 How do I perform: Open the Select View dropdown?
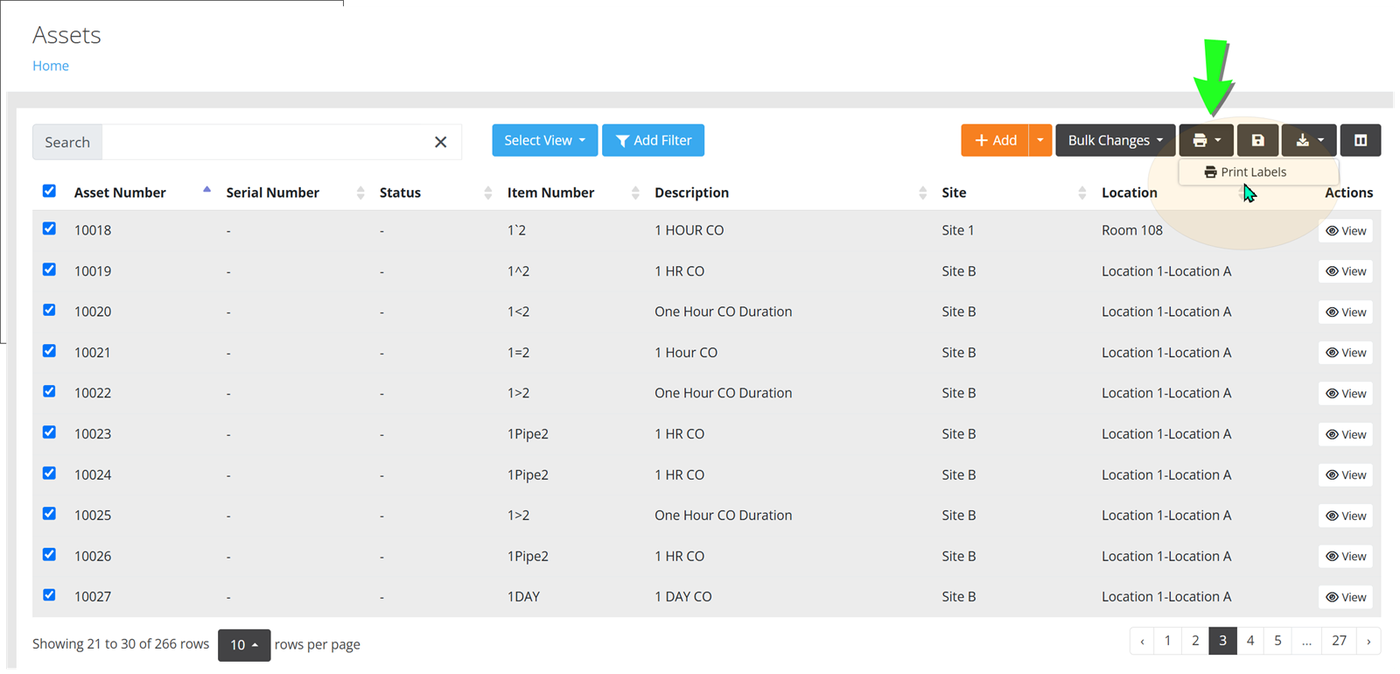click(x=545, y=140)
